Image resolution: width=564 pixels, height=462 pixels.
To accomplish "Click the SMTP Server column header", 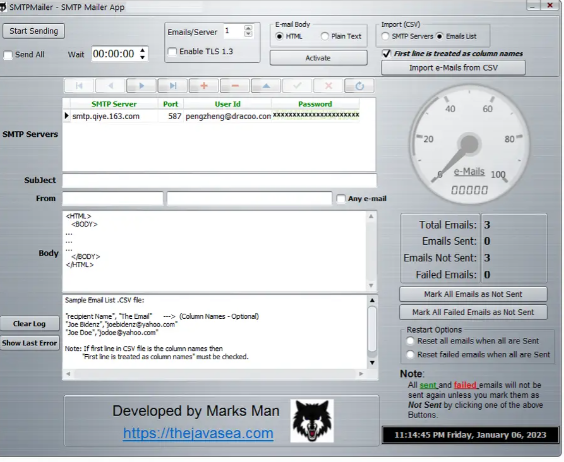I will (114, 104).
